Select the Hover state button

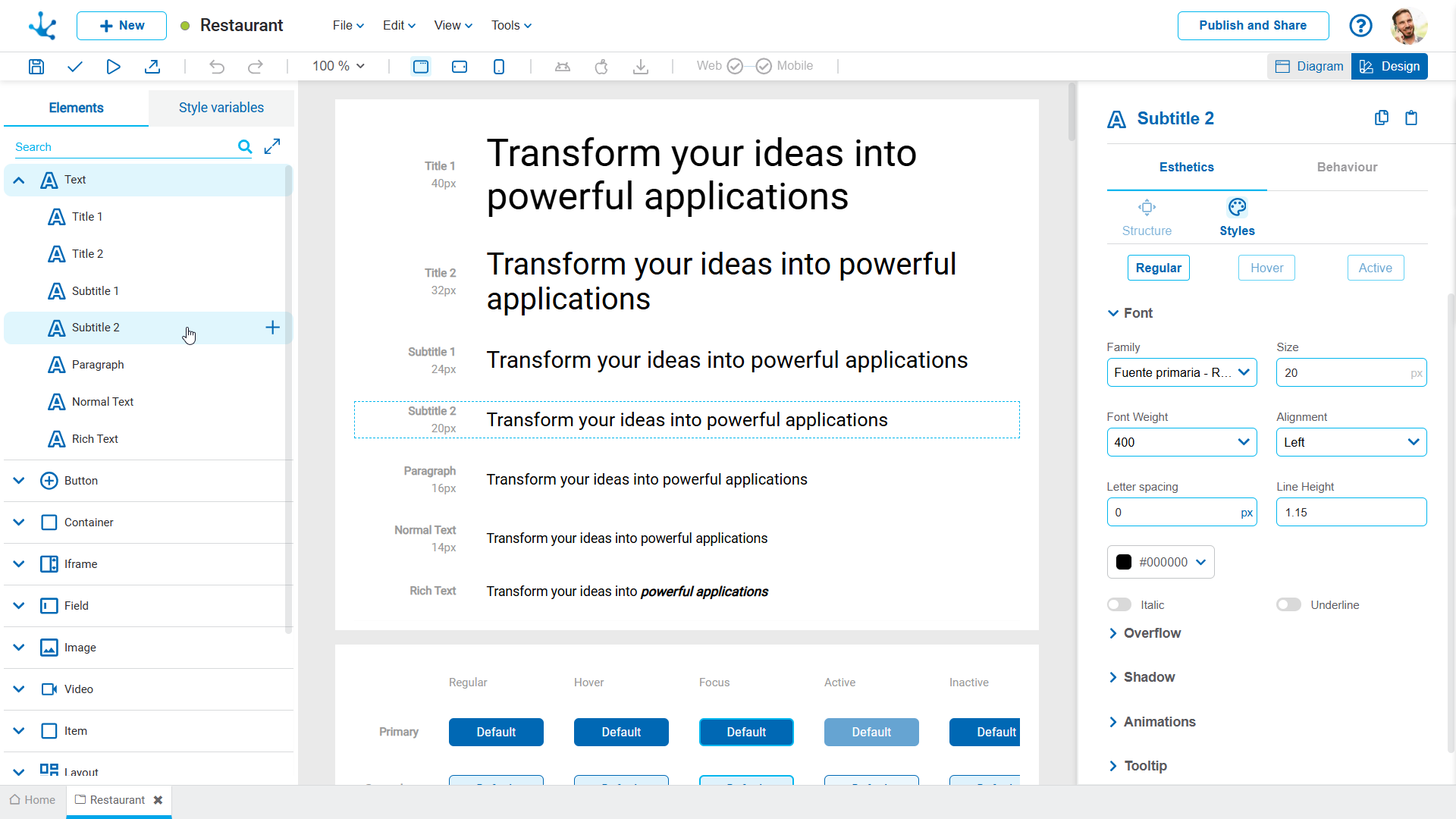coord(1266,268)
